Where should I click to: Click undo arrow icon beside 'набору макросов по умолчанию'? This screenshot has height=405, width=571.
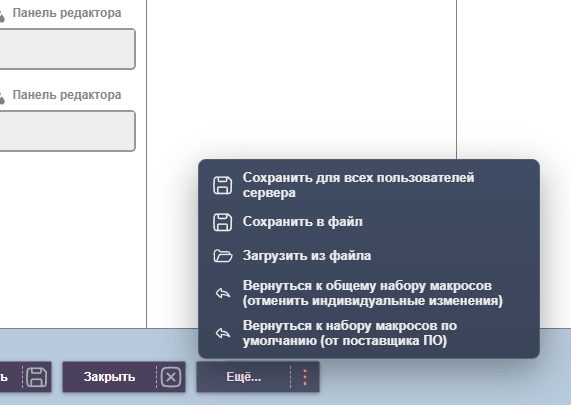tap(223, 333)
